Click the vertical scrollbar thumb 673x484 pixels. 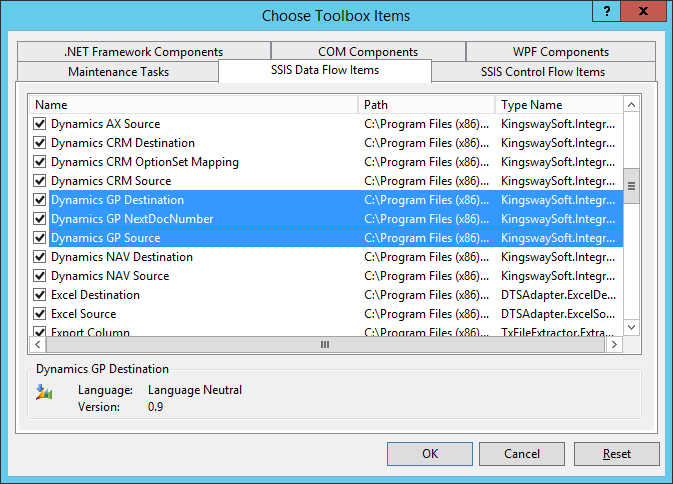(631, 186)
